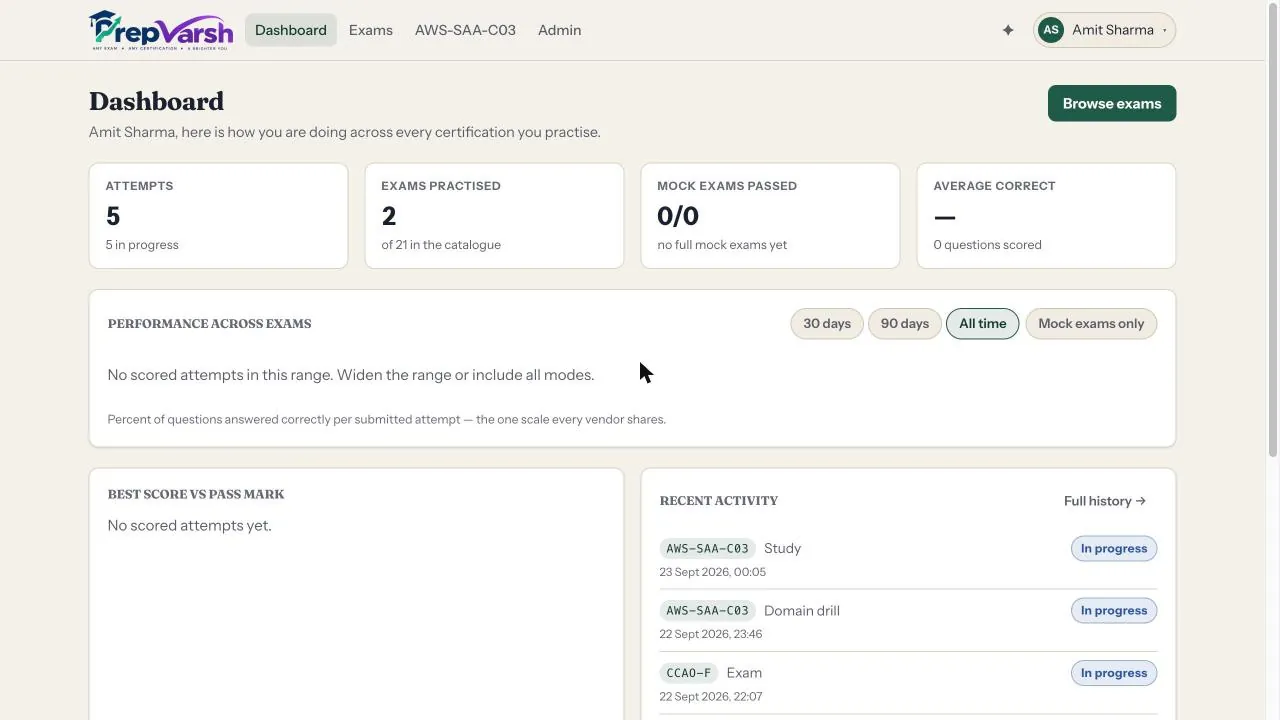
Task: Go to the Exams nav item
Action: (x=371, y=30)
